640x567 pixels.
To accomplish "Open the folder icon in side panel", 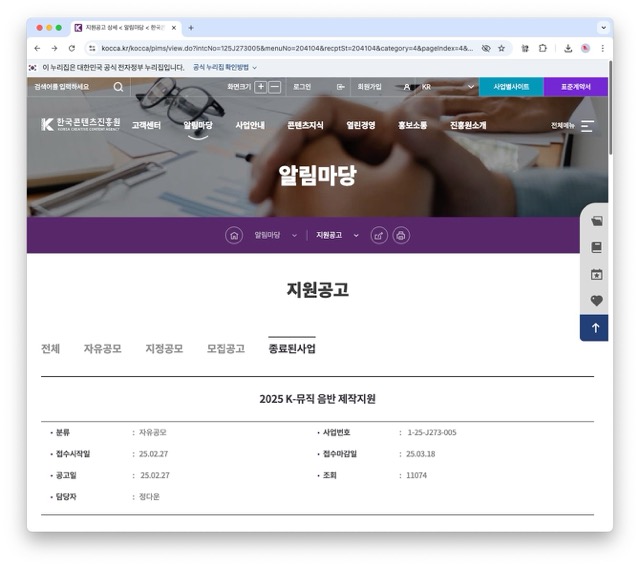I will tap(596, 221).
